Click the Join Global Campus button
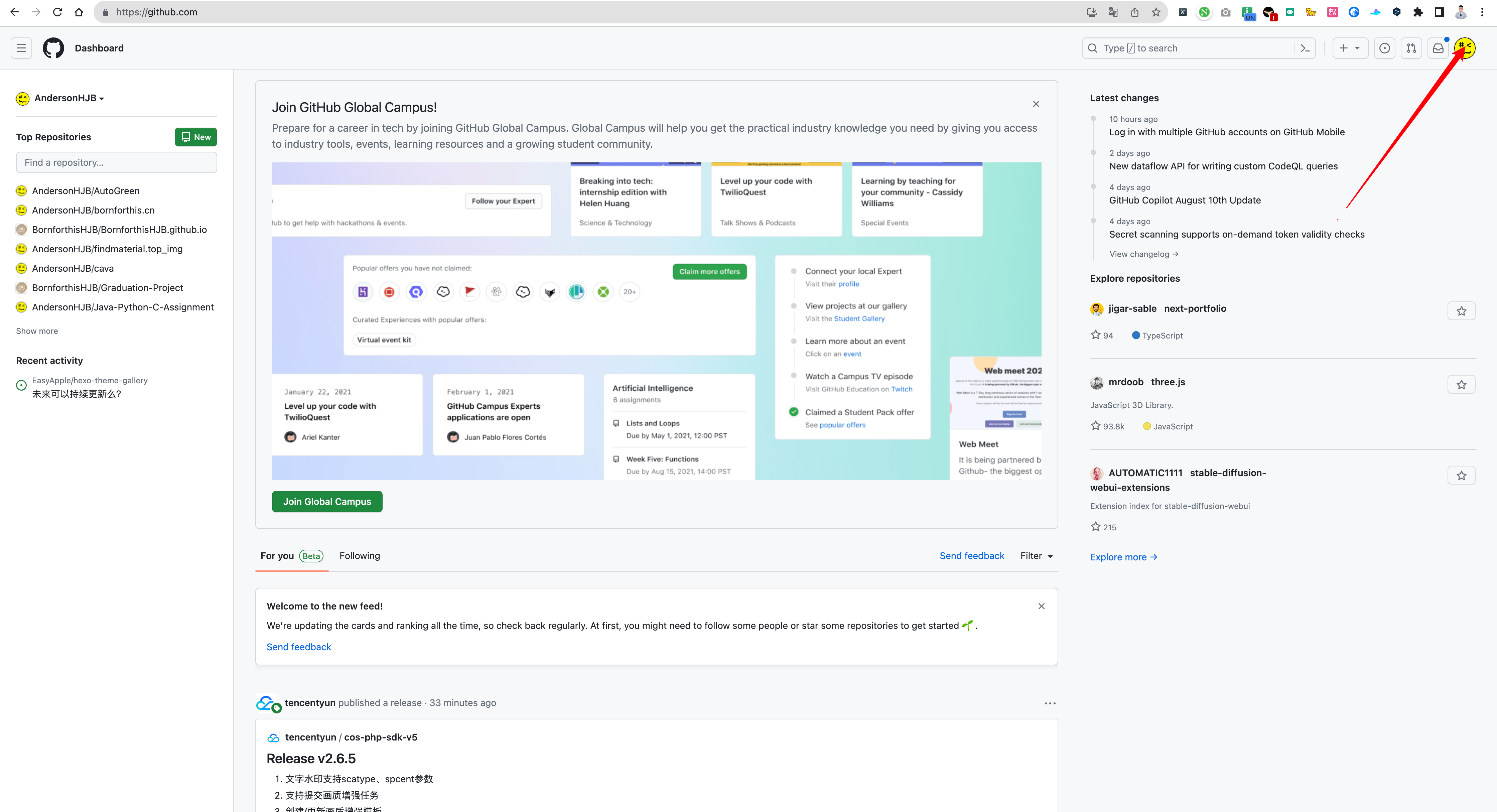The width and height of the screenshot is (1497, 812). click(327, 502)
